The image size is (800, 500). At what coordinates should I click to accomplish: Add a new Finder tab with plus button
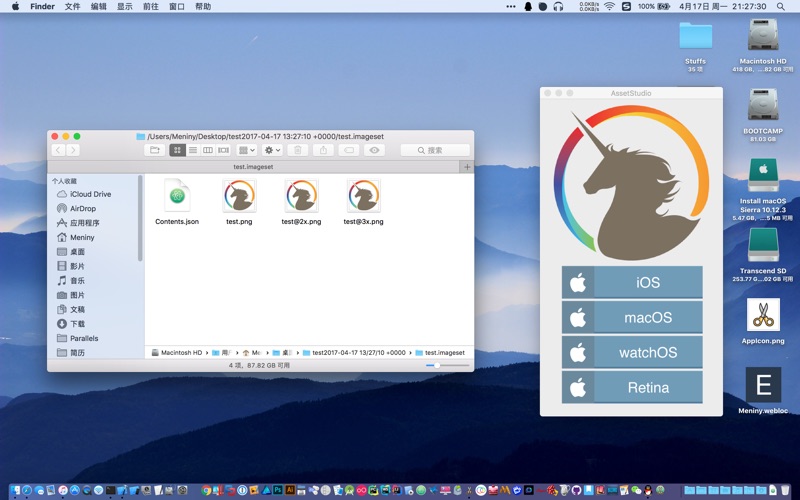point(467,167)
